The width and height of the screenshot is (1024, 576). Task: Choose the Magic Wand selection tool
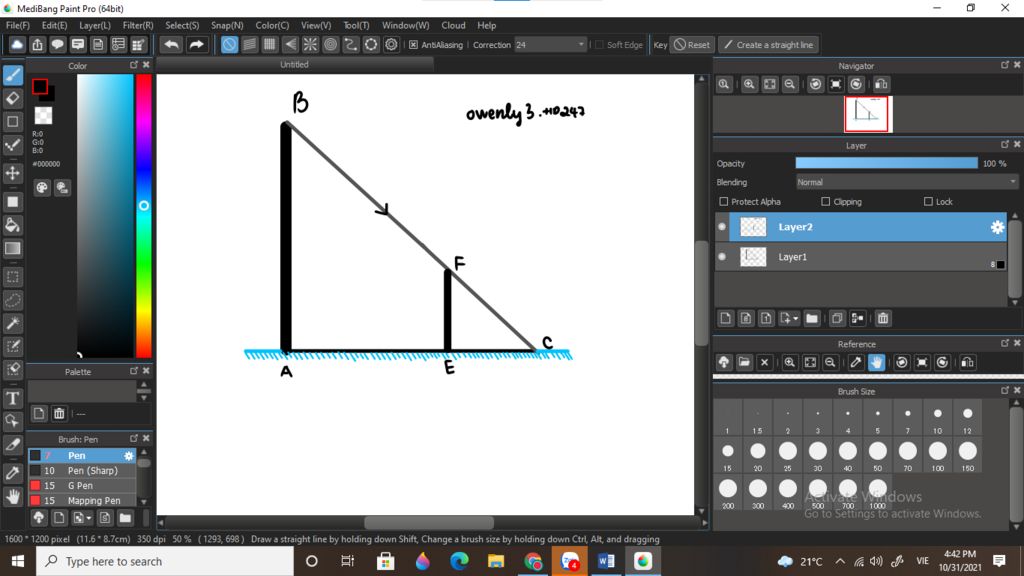pos(13,323)
